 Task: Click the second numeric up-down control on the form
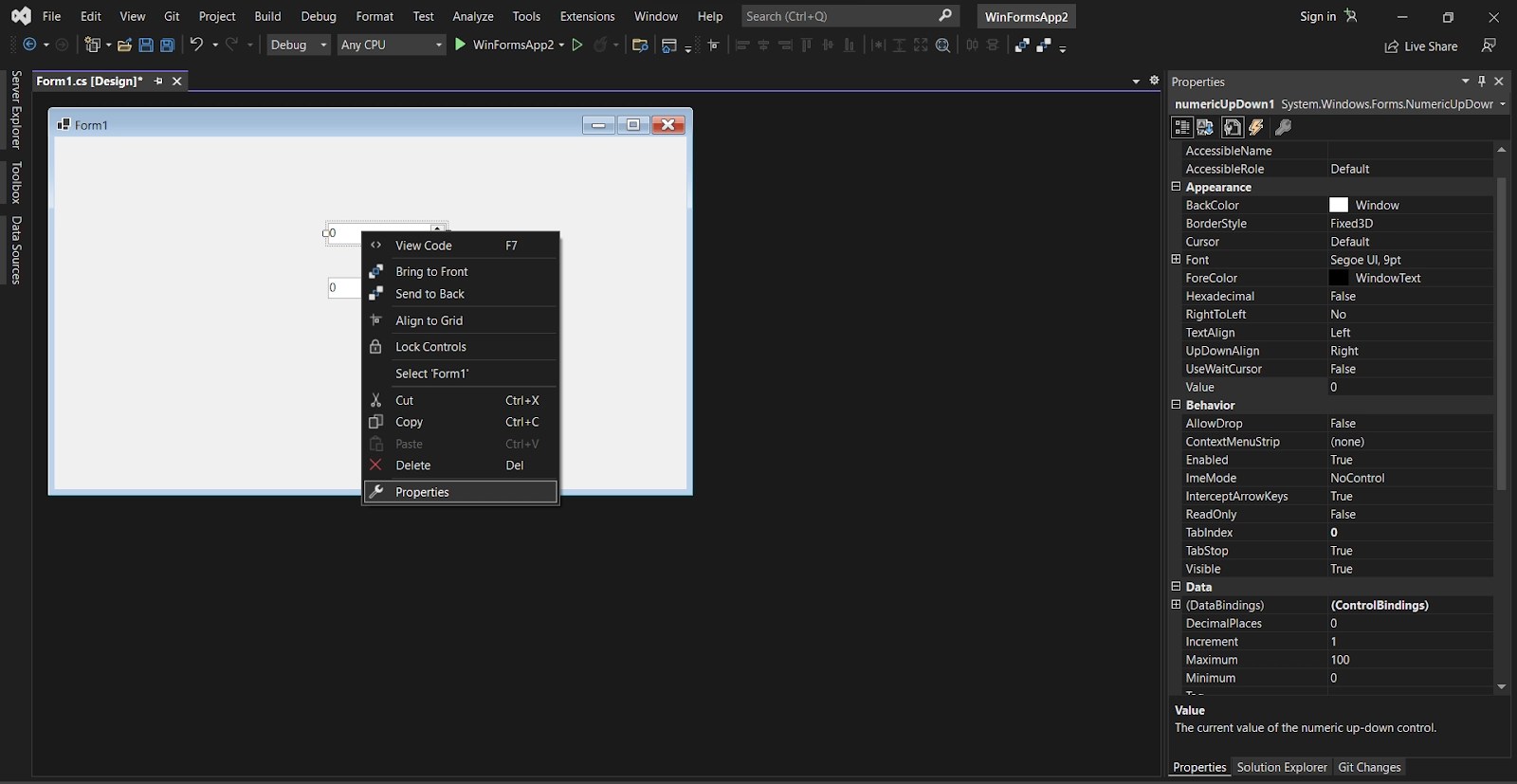(345, 287)
